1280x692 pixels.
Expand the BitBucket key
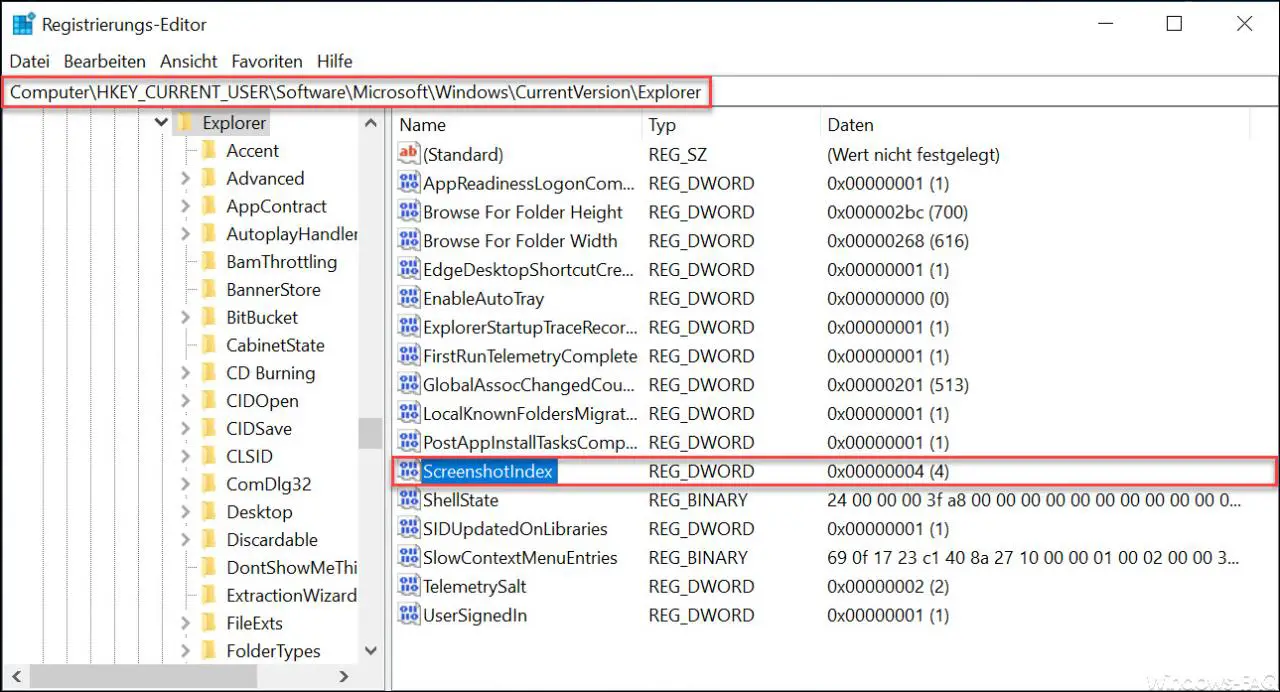pyautogui.click(x=185, y=318)
